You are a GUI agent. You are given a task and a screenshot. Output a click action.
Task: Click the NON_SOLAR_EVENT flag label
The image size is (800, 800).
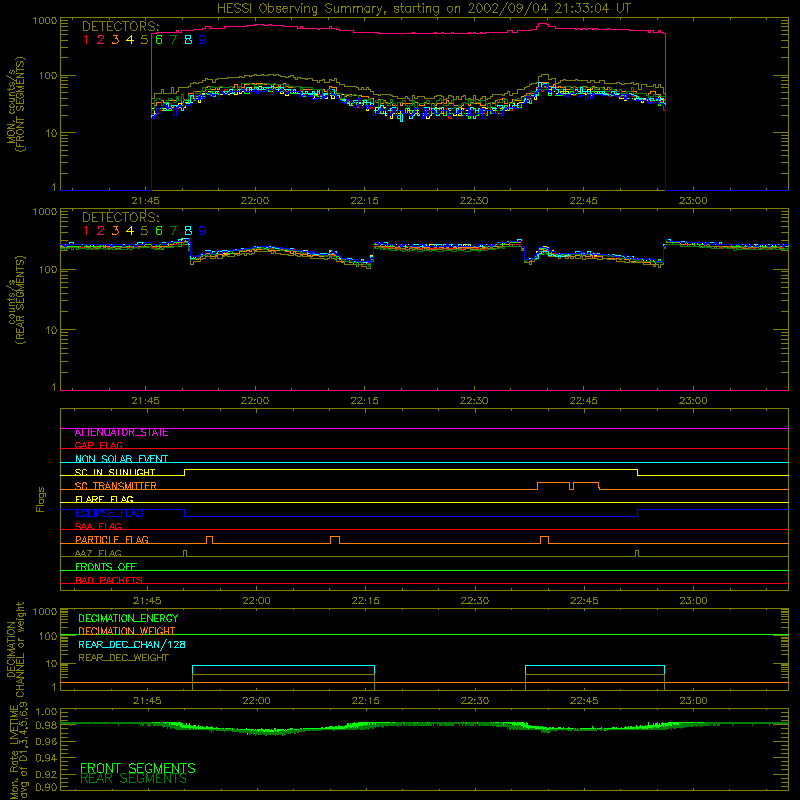(121, 459)
